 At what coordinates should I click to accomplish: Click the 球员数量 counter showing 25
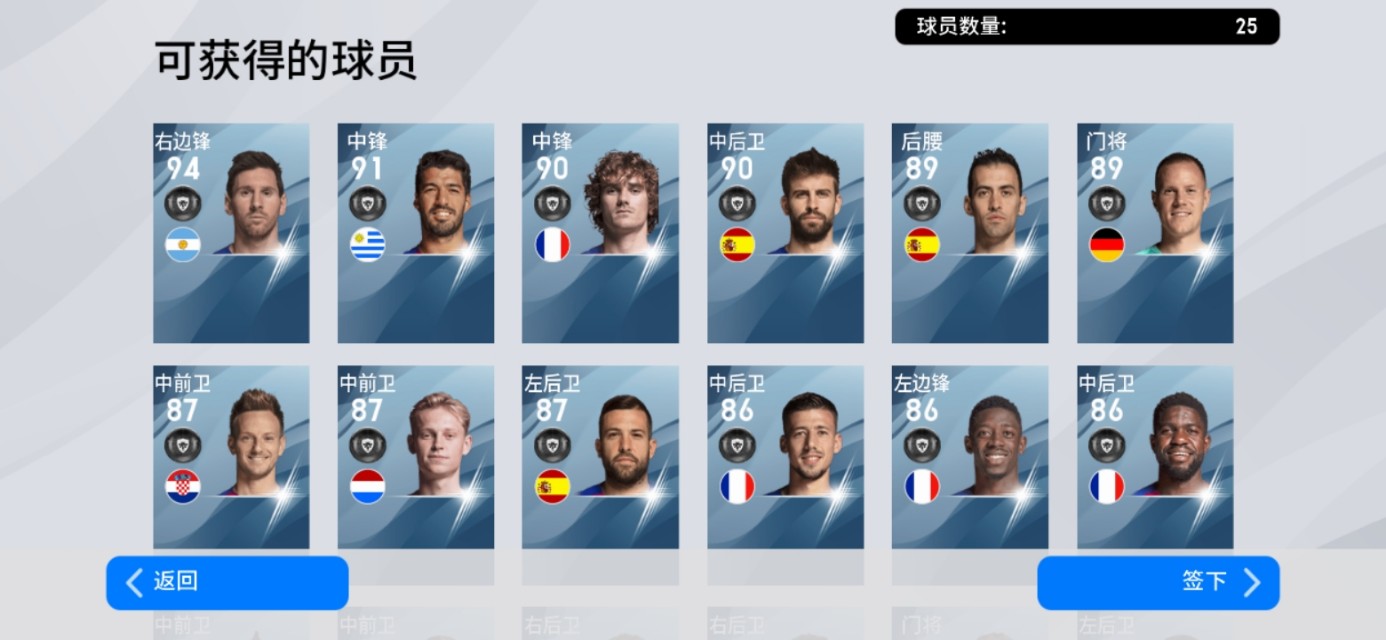1087,27
